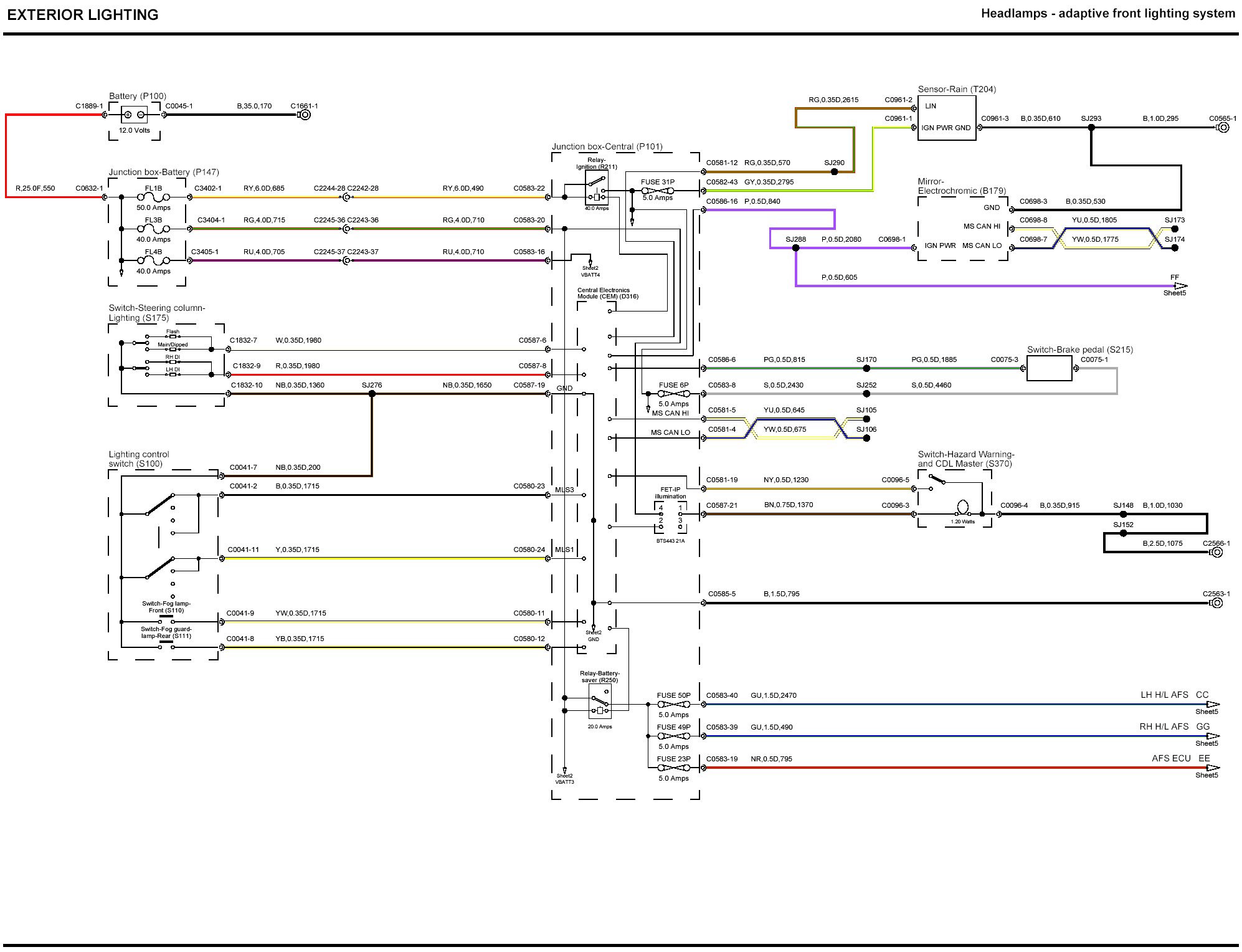Follow the FF Sheet5 reference arrow

(1179, 286)
